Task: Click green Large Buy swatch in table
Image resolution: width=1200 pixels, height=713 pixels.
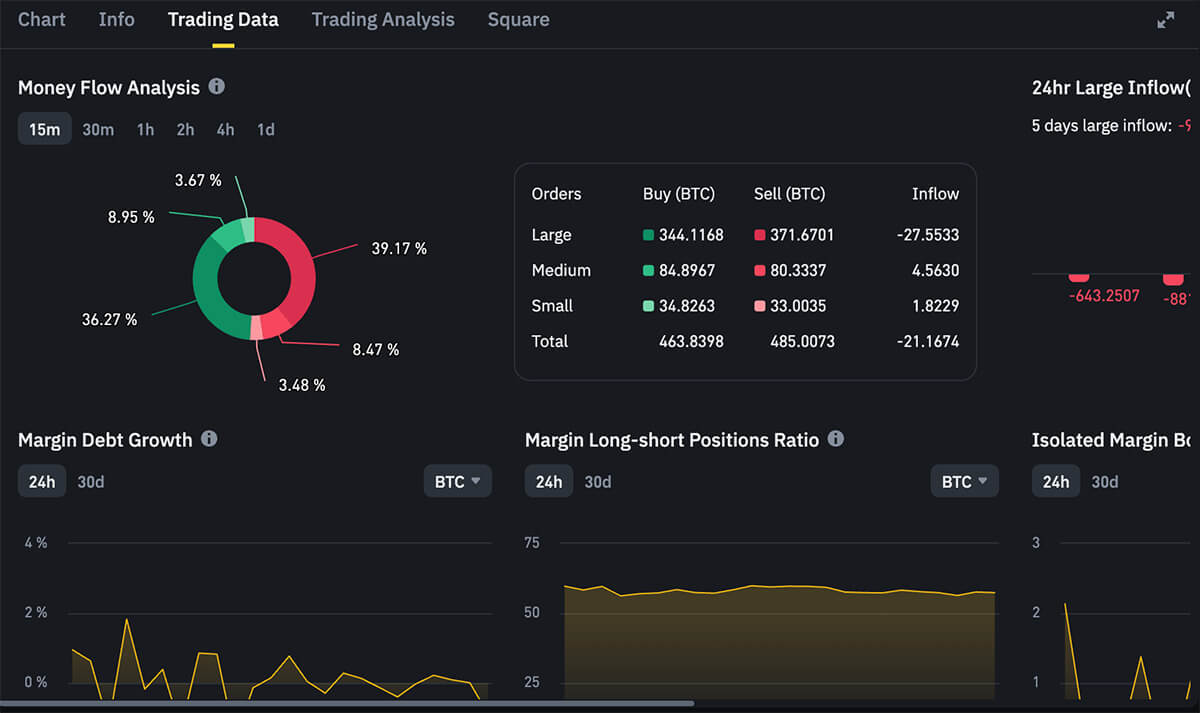Action: coord(648,235)
